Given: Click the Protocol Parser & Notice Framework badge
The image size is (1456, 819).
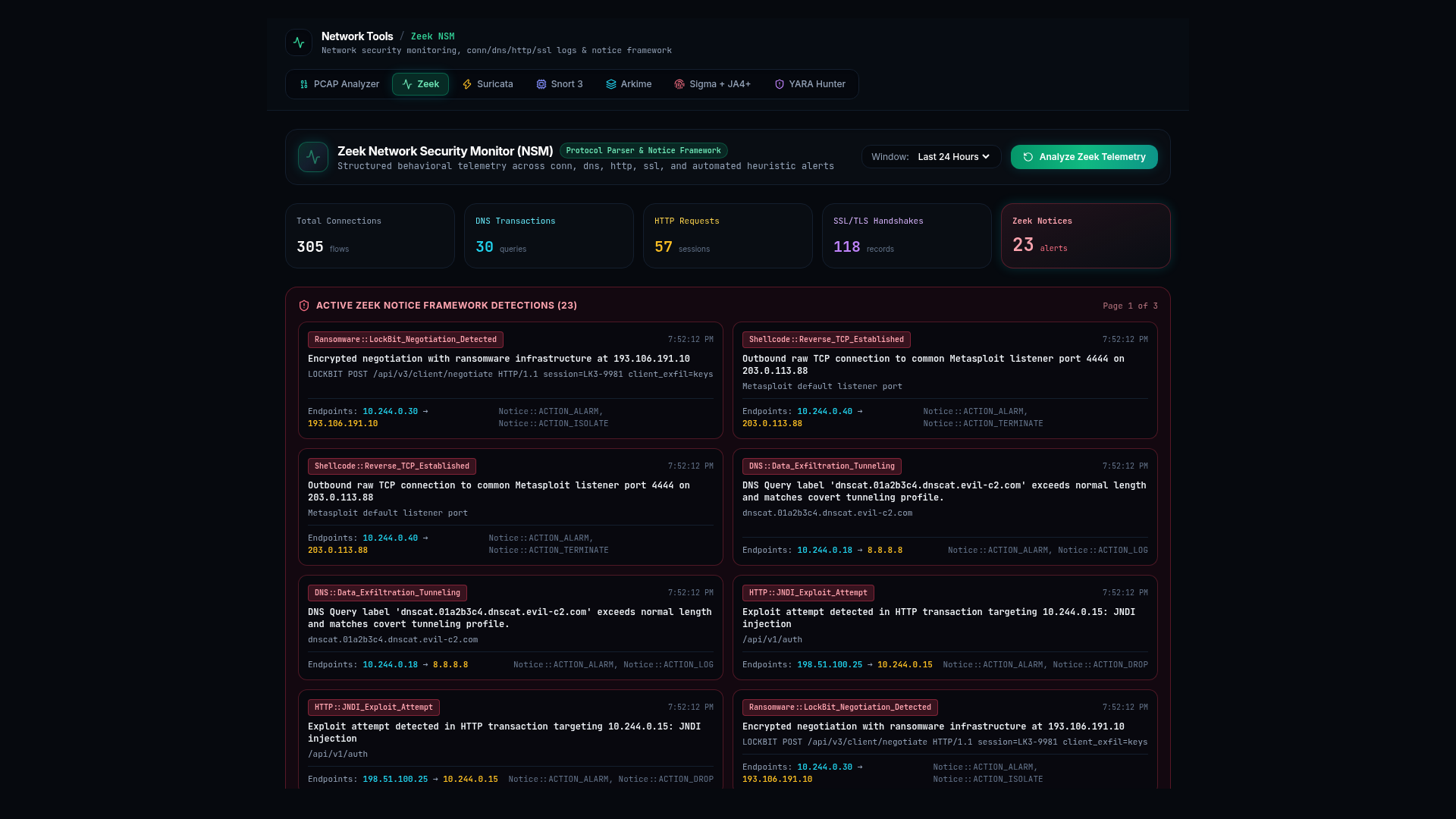Looking at the screenshot, I should pyautogui.click(x=644, y=151).
